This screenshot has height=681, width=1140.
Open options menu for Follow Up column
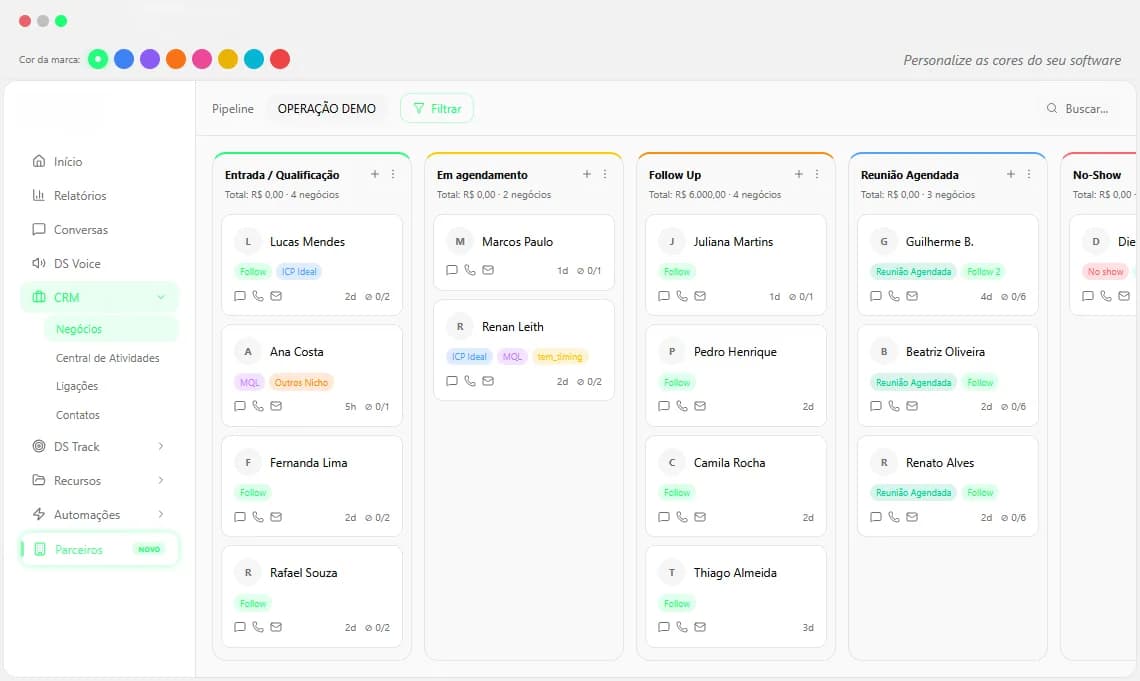click(x=816, y=174)
